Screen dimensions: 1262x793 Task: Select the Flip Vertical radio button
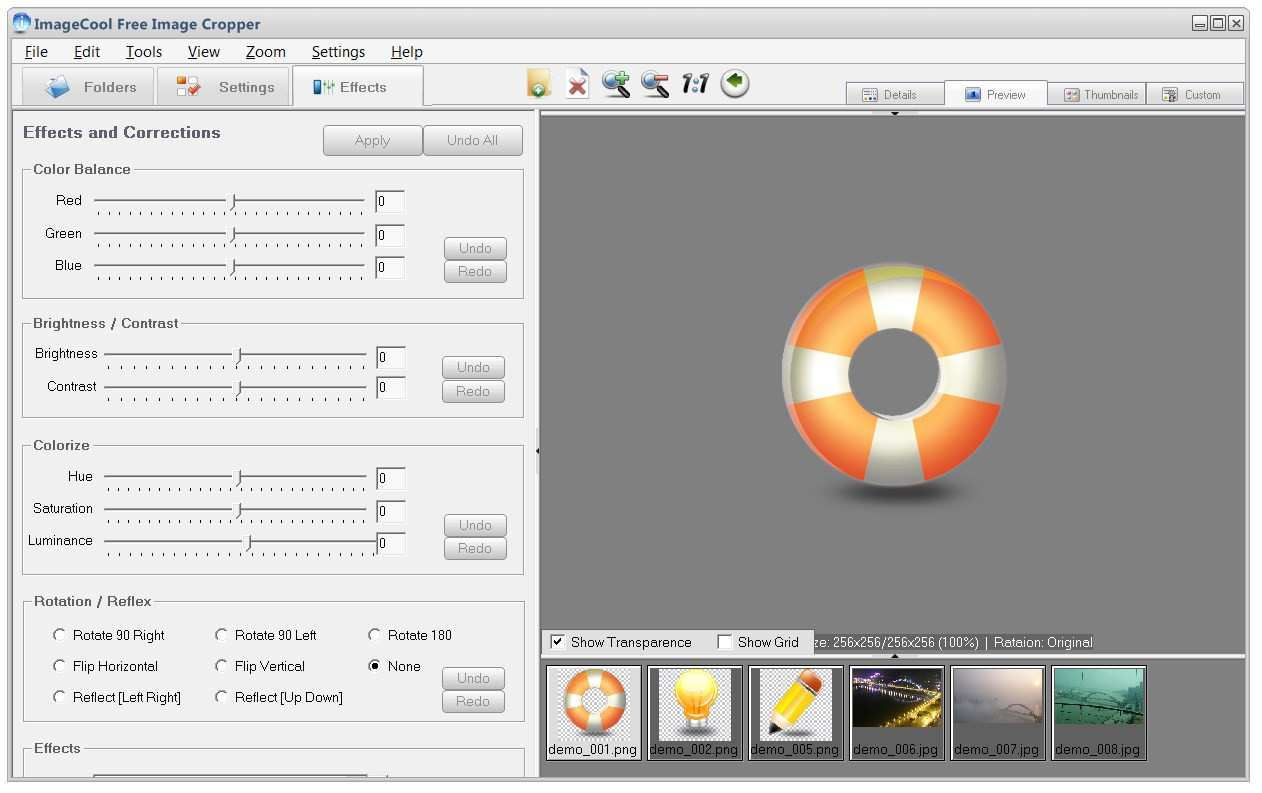[x=222, y=666]
